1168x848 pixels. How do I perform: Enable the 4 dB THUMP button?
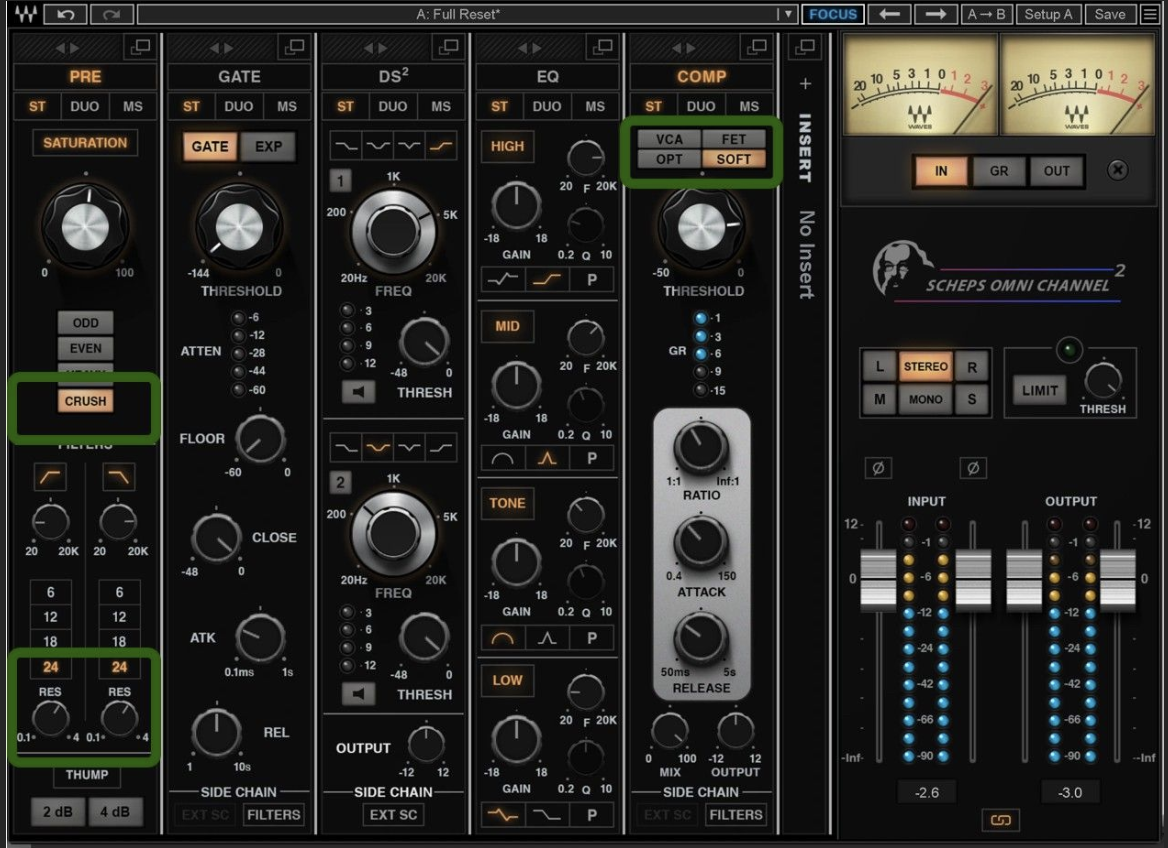(x=115, y=811)
